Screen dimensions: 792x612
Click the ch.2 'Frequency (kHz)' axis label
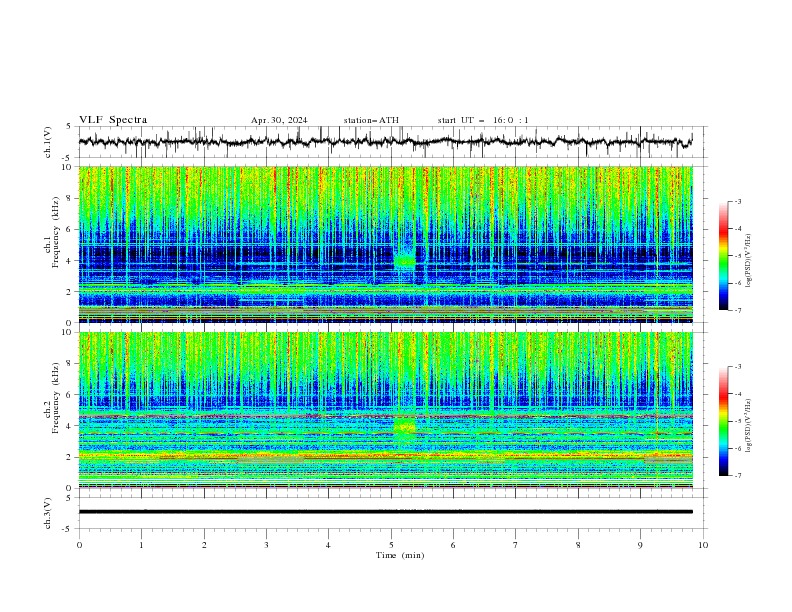(x=56, y=398)
